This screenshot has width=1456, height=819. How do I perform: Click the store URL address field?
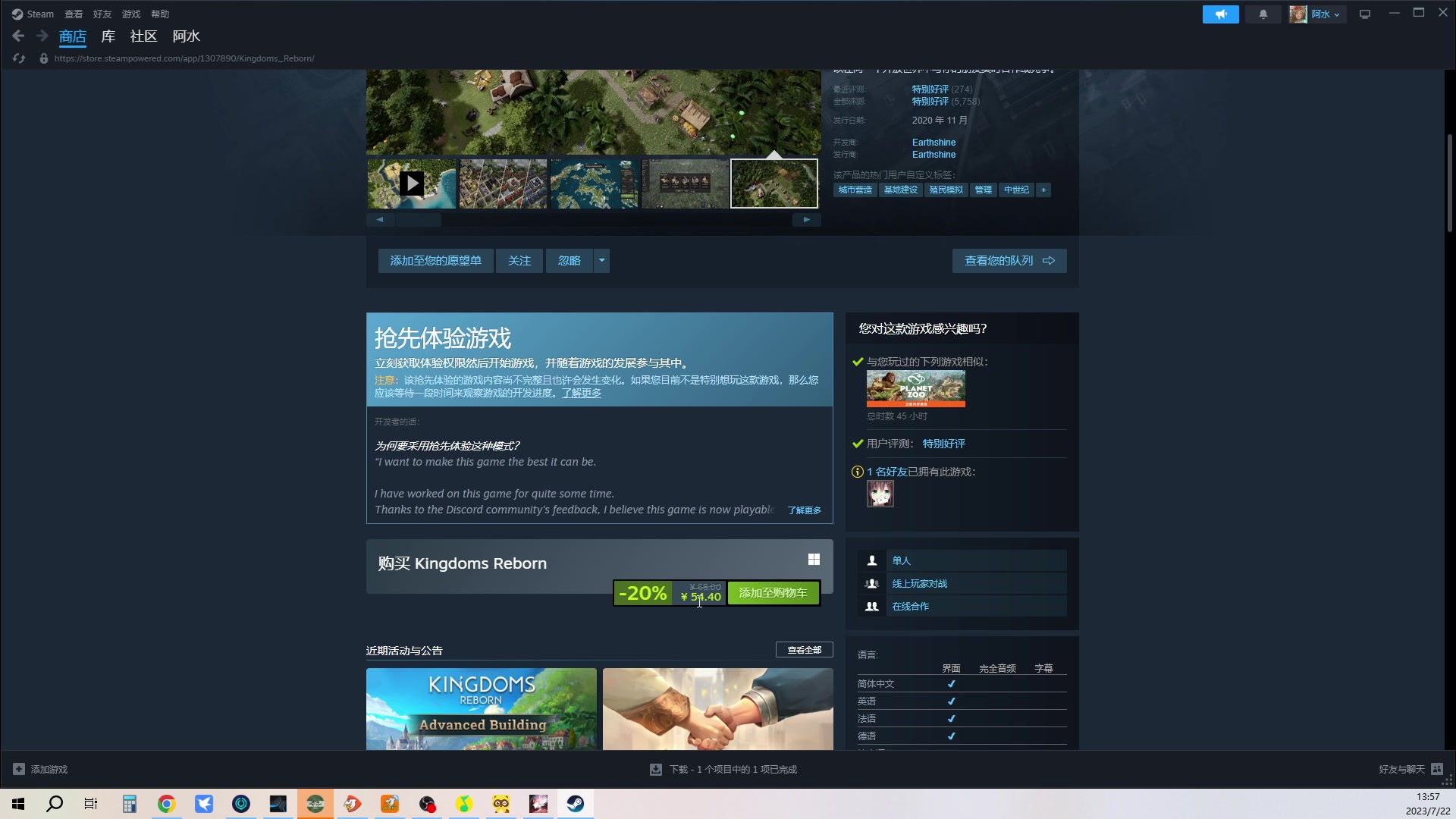tap(184, 58)
